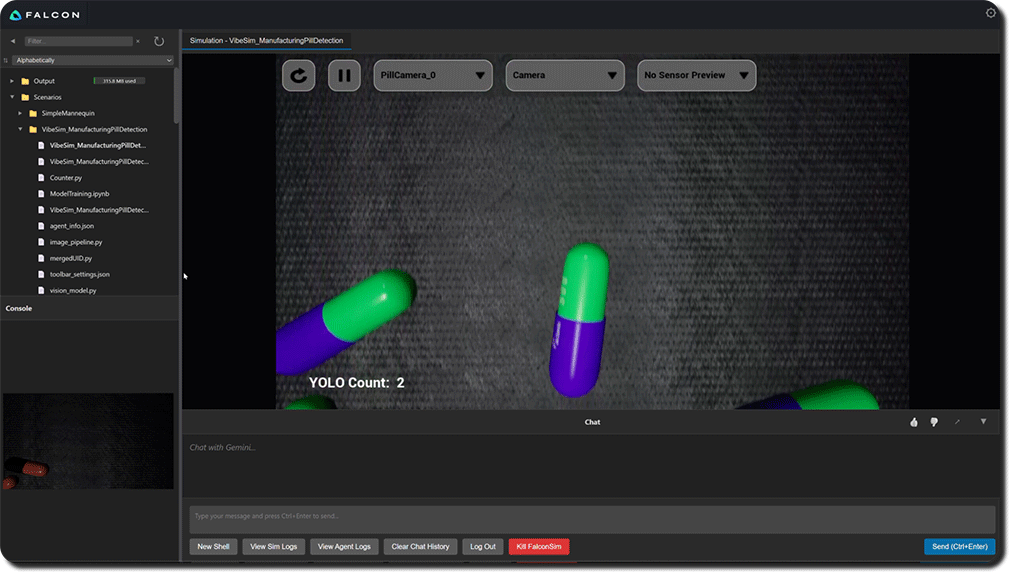Click the 315.8 MB used storage bar
1010x573 pixels.
point(119,81)
